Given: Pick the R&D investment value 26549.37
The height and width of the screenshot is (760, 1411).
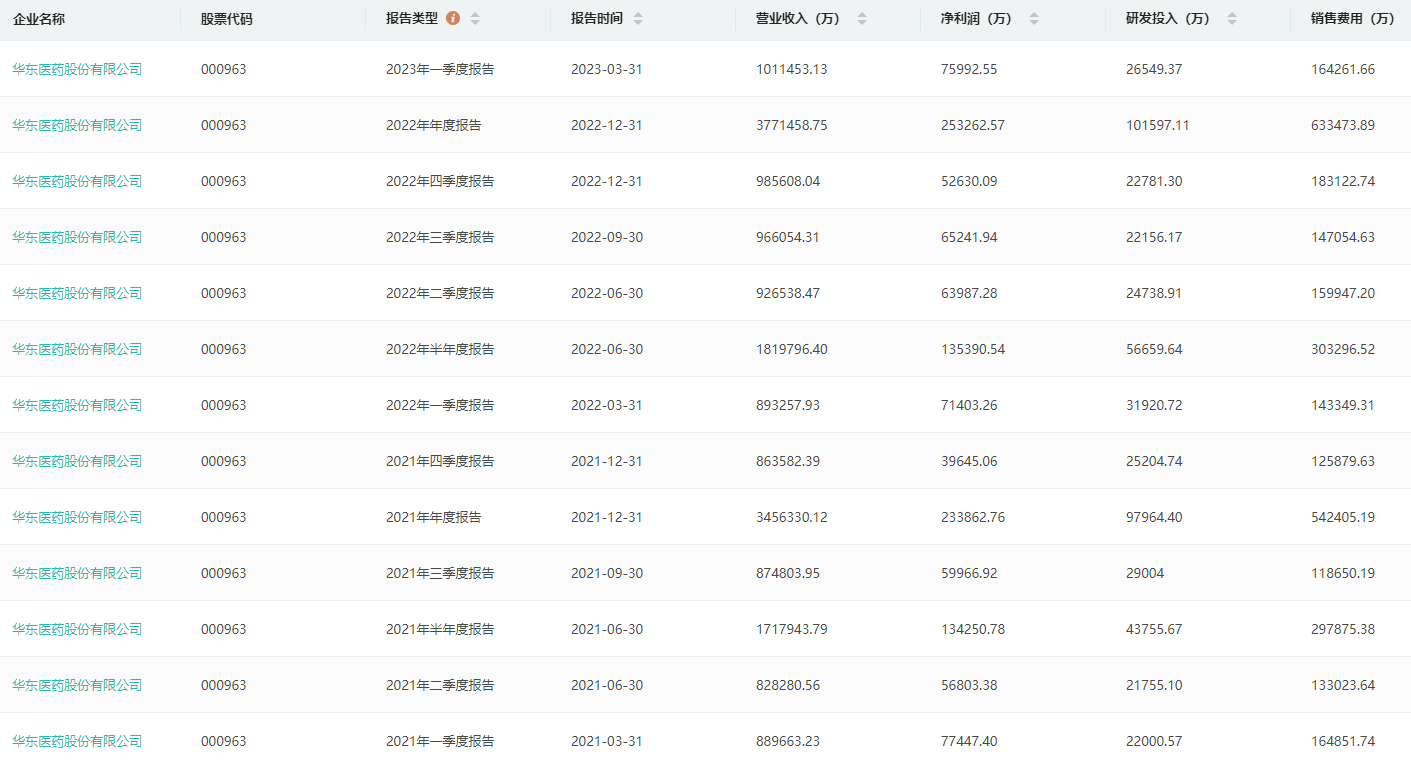Looking at the screenshot, I should [x=1154, y=69].
